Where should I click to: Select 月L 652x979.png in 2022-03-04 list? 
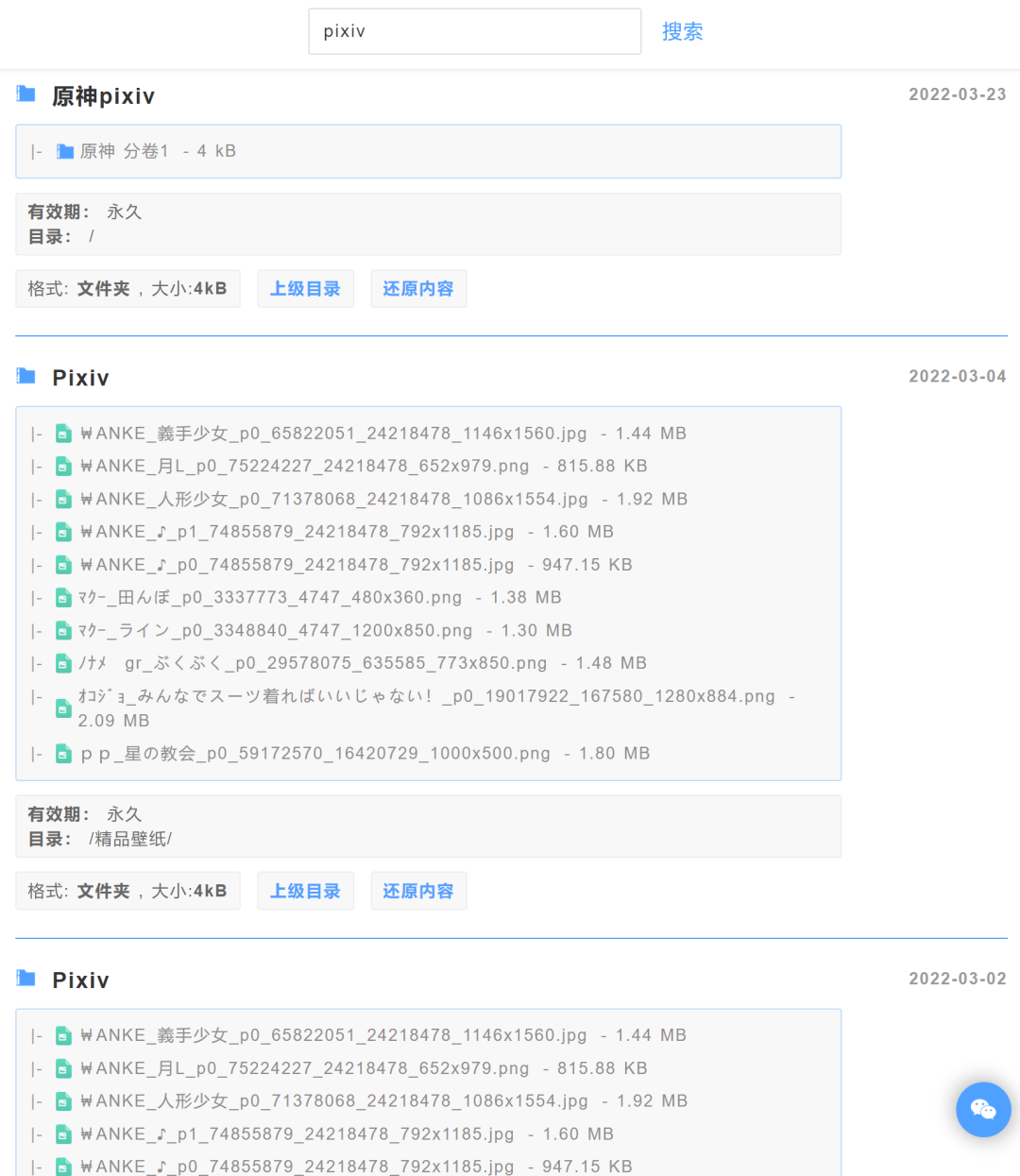(304, 466)
